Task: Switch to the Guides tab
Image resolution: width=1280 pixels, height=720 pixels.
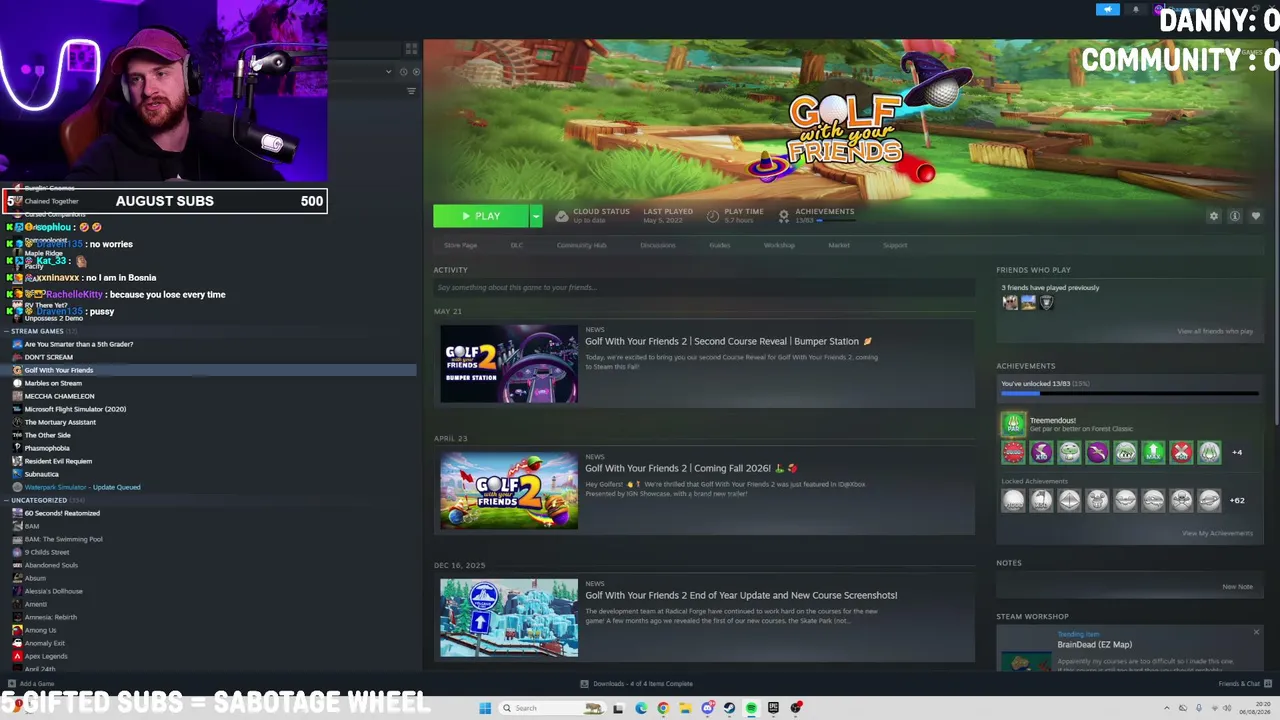Action: pyautogui.click(x=720, y=245)
